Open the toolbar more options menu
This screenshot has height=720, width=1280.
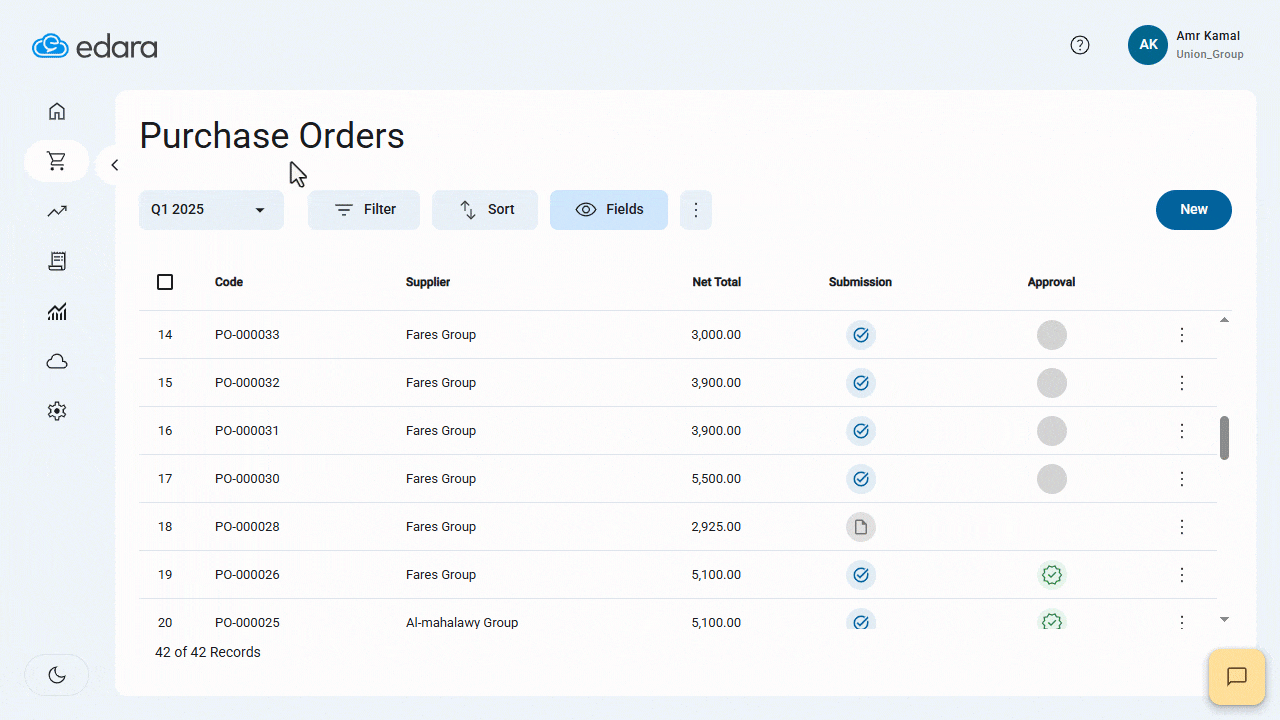pos(696,210)
